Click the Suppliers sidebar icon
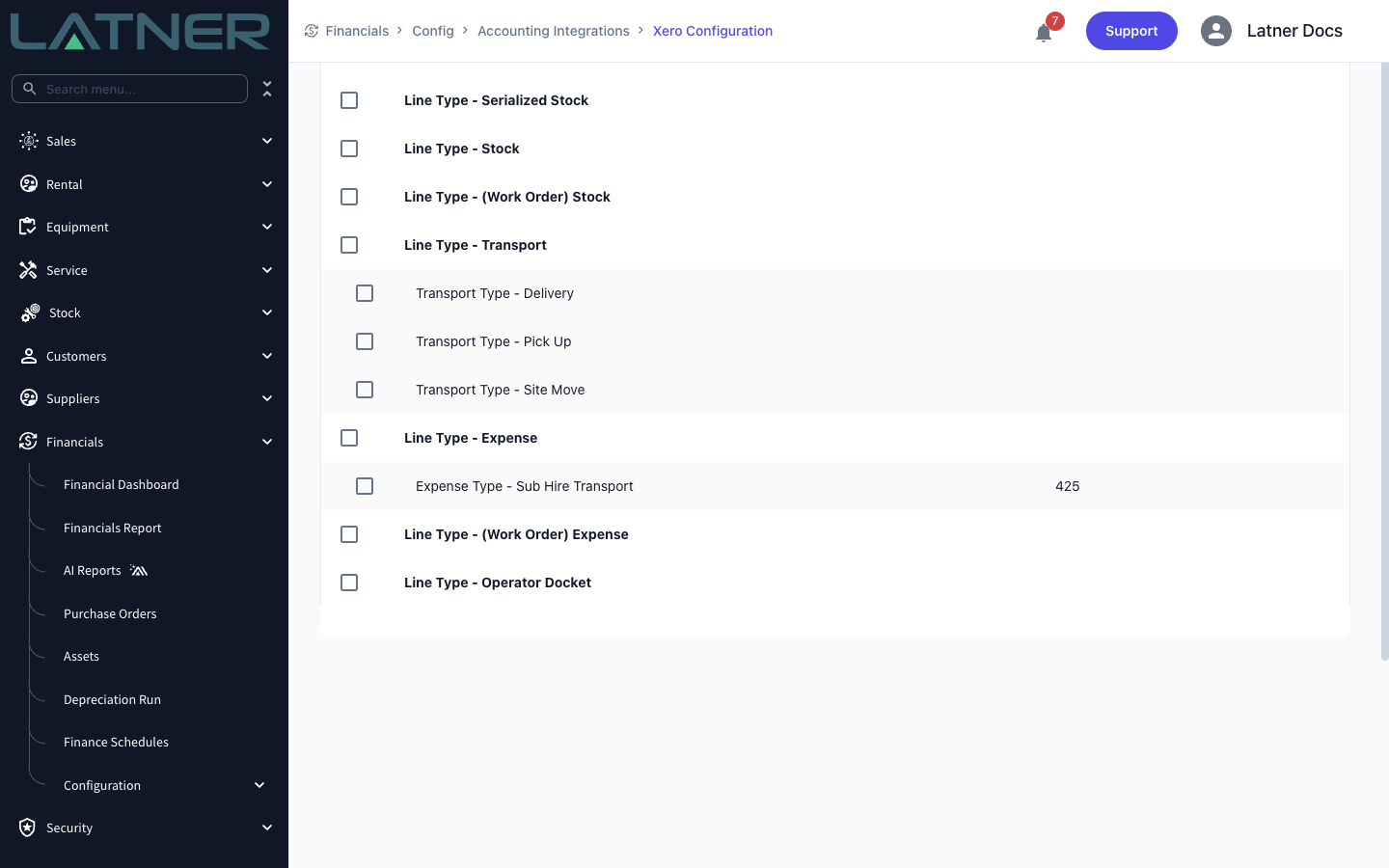The width and height of the screenshot is (1389, 868). (29, 398)
